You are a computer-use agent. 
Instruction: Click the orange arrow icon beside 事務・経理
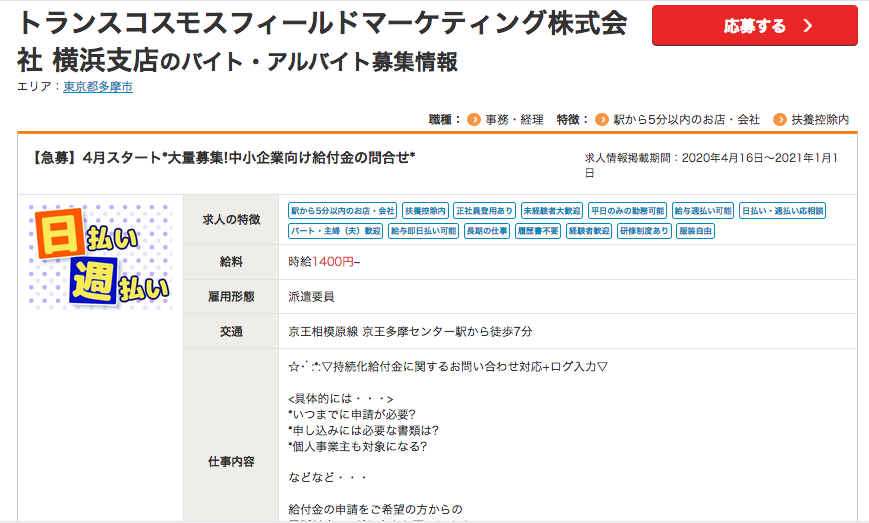coord(474,119)
